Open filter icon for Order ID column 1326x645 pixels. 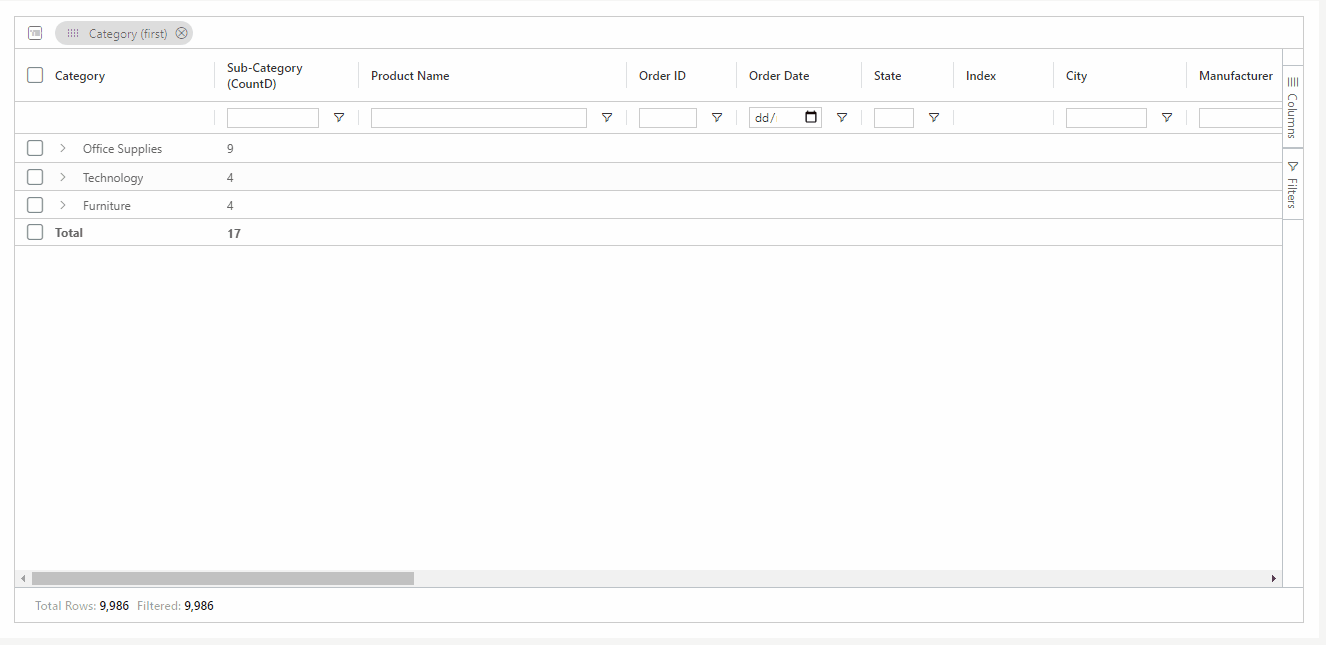(x=717, y=118)
